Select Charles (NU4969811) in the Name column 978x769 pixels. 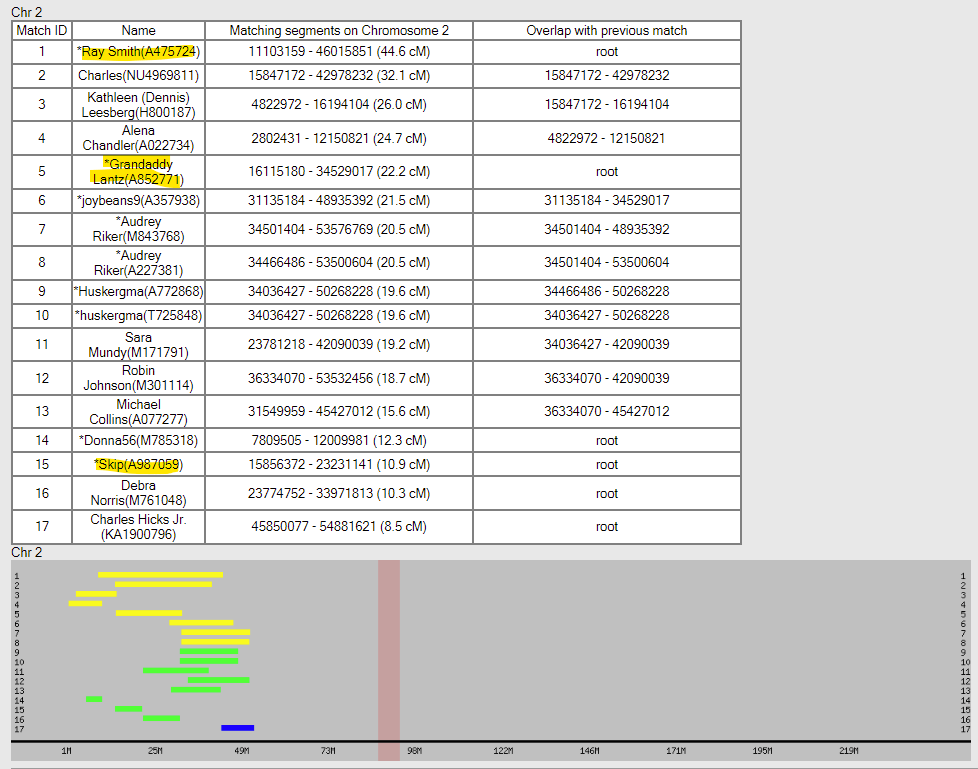click(139, 75)
